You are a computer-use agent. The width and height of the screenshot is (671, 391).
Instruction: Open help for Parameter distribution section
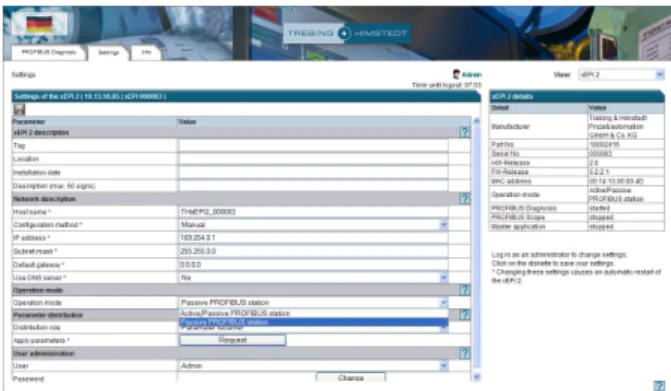464,315
